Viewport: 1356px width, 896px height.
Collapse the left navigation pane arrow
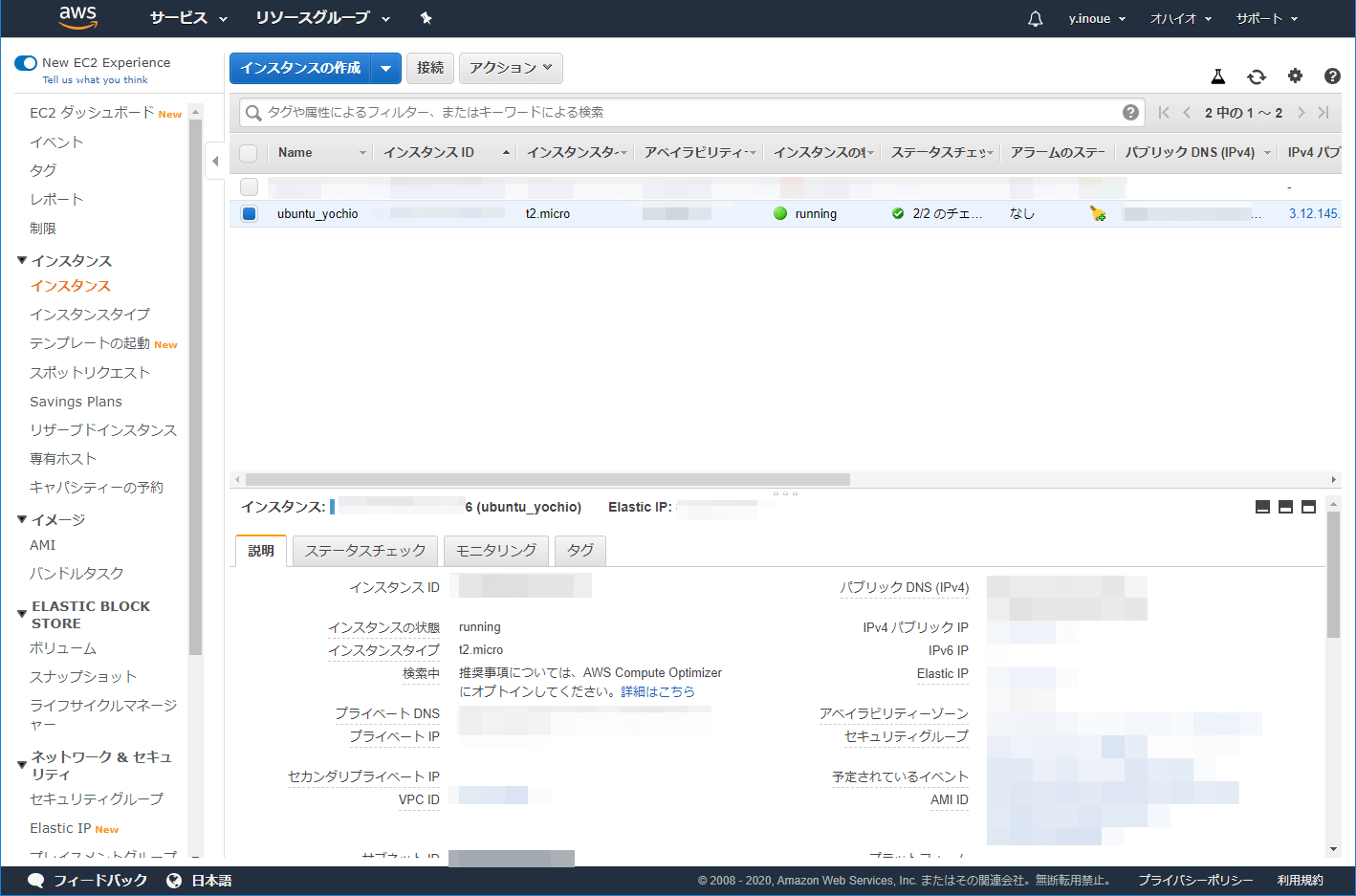tap(216, 161)
